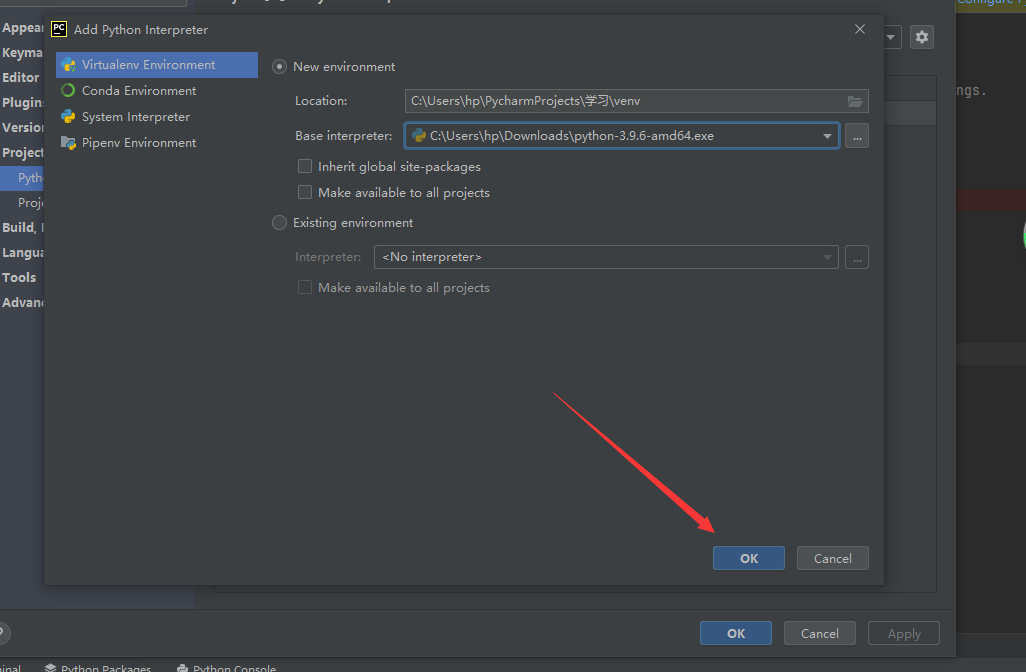Screen dimensions: 1026x672
Task: Open the settings gear icon in Settings window
Action: [x=922, y=37]
